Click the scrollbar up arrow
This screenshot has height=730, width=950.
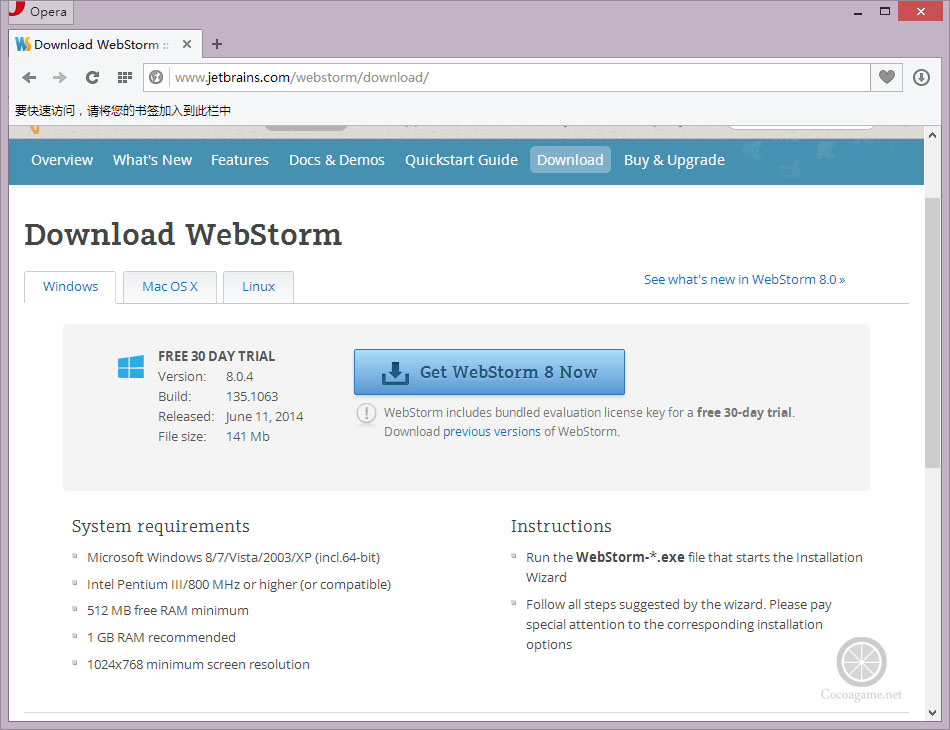tap(932, 135)
